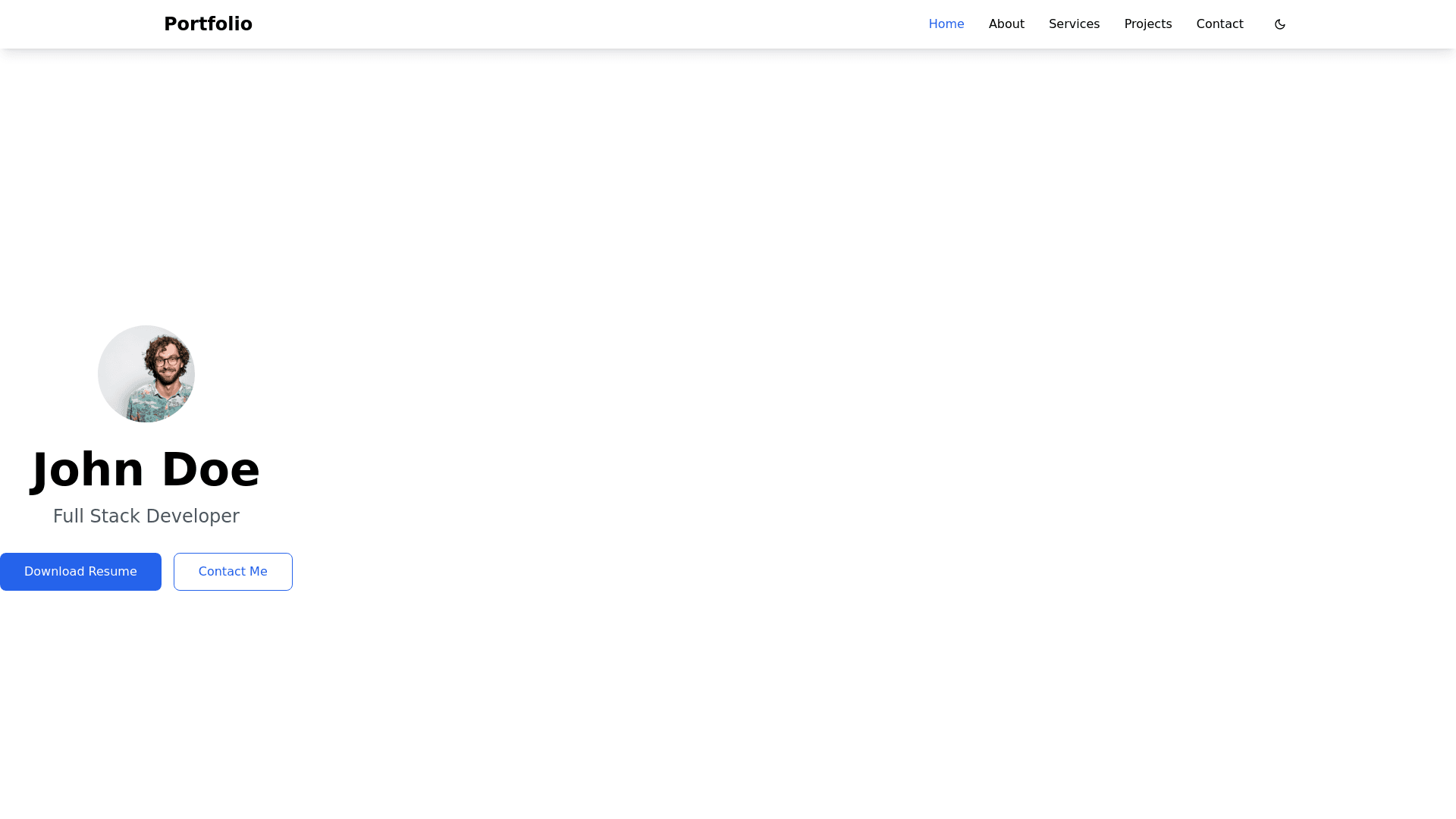The height and width of the screenshot is (819, 1456).
Task: Select Contact in the navigation bar
Action: coord(1219,24)
